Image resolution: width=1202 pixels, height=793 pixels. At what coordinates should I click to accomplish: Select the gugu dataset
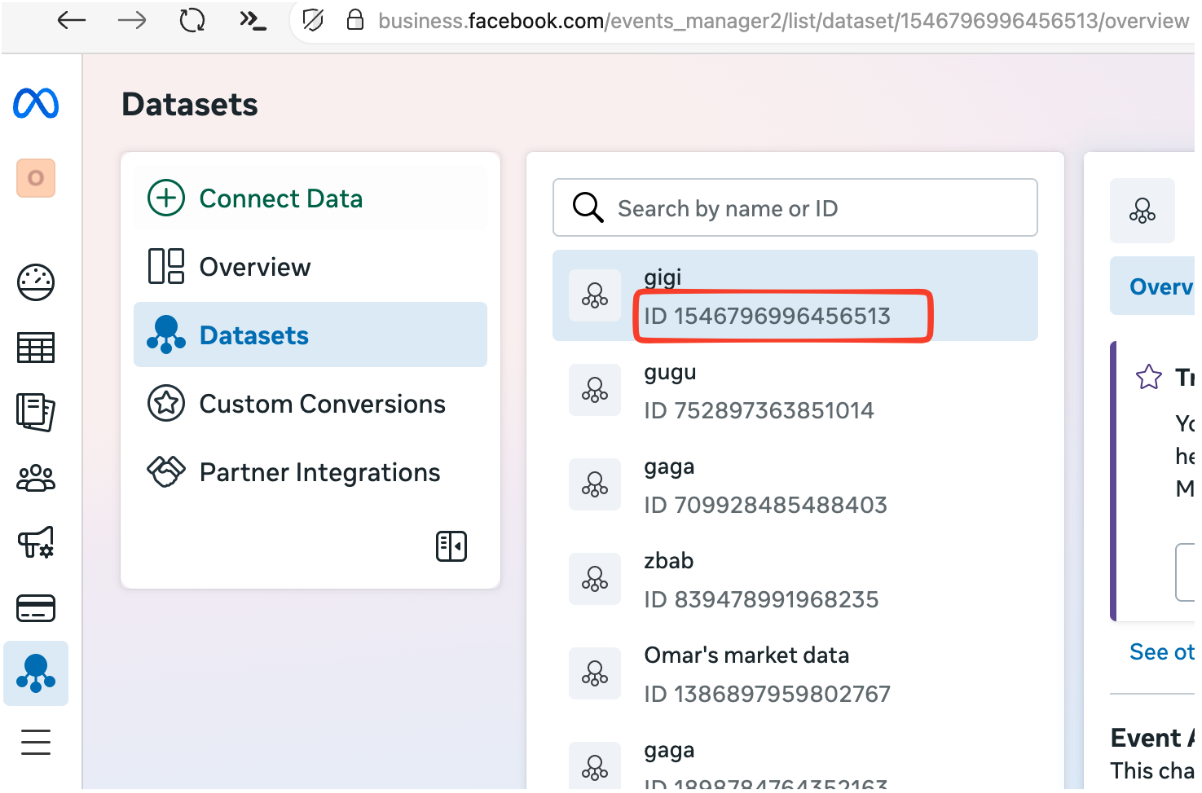click(x=794, y=391)
